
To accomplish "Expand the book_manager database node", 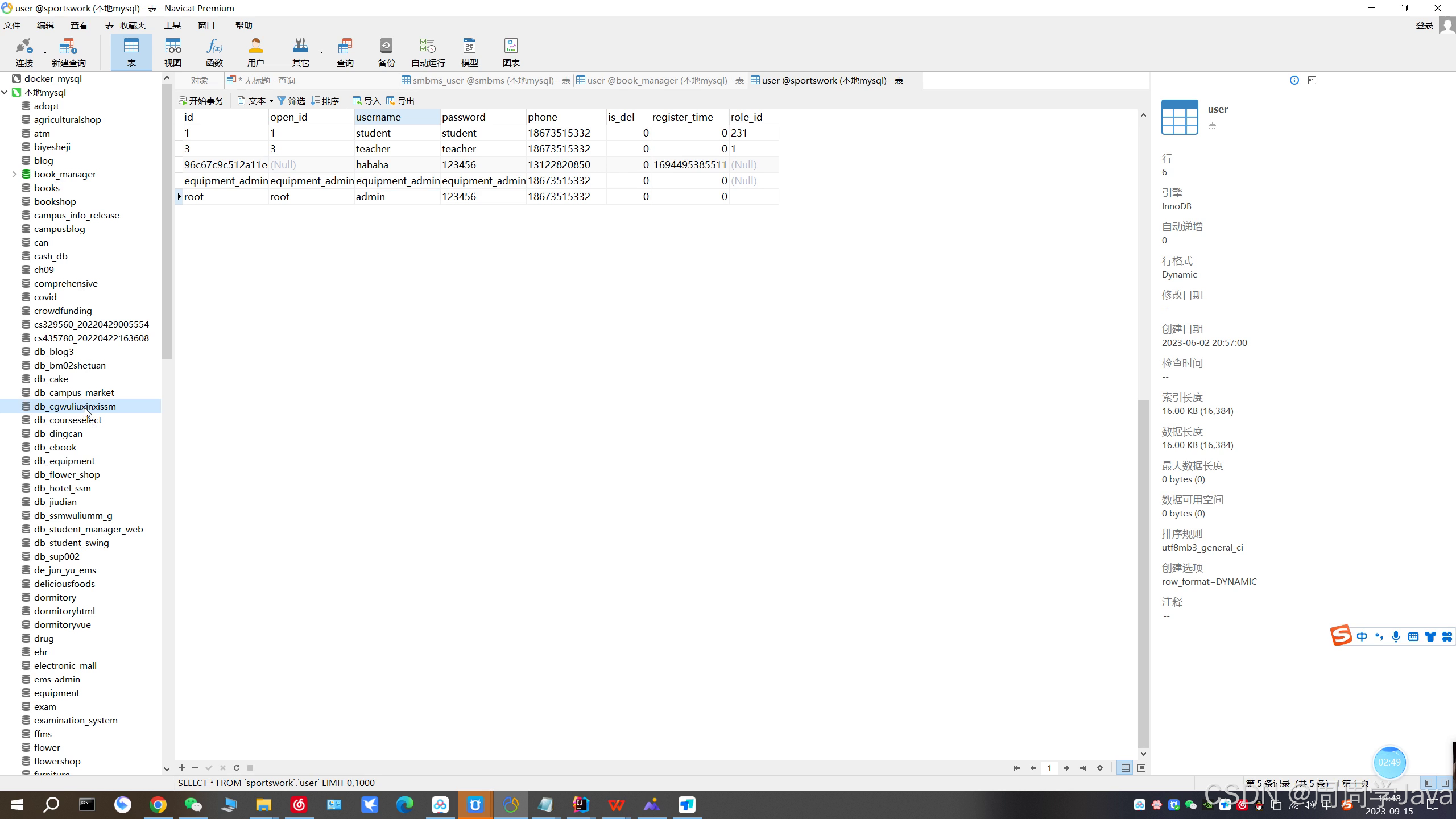I will pyautogui.click(x=14, y=175).
